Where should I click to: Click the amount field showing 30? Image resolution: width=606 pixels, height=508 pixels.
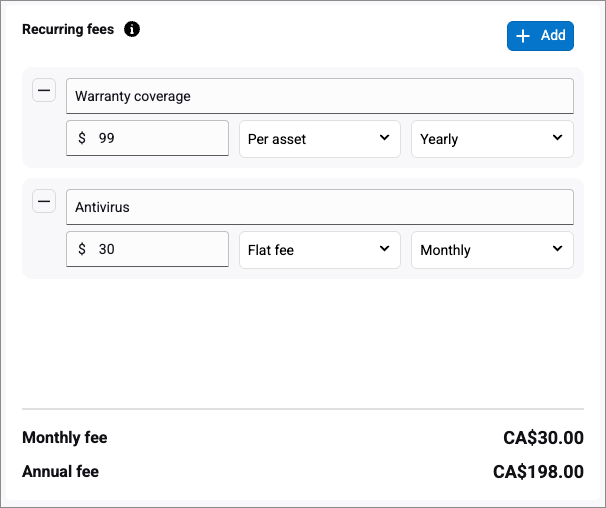pyautogui.click(x=155, y=250)
